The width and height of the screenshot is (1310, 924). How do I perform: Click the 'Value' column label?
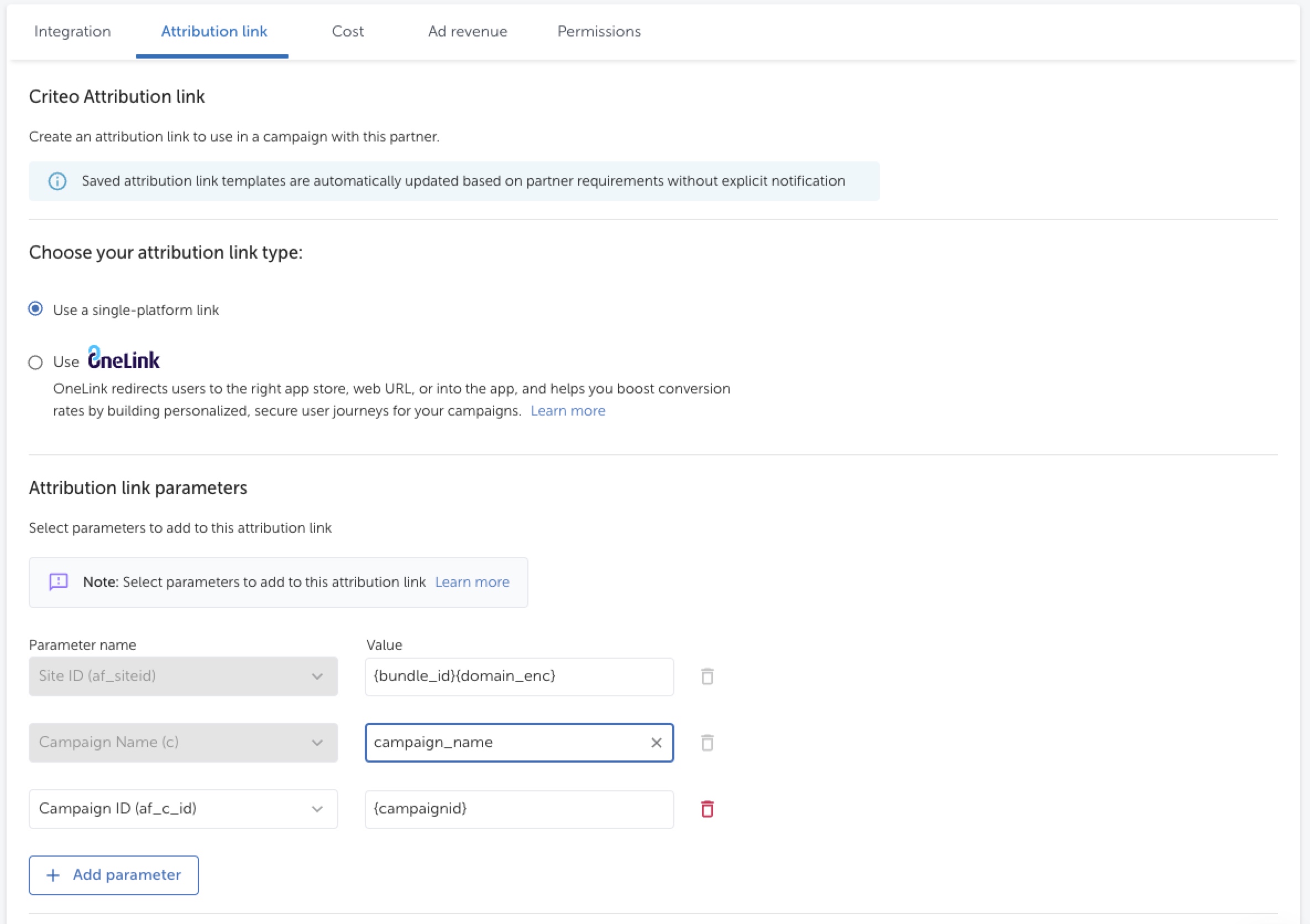384,645
